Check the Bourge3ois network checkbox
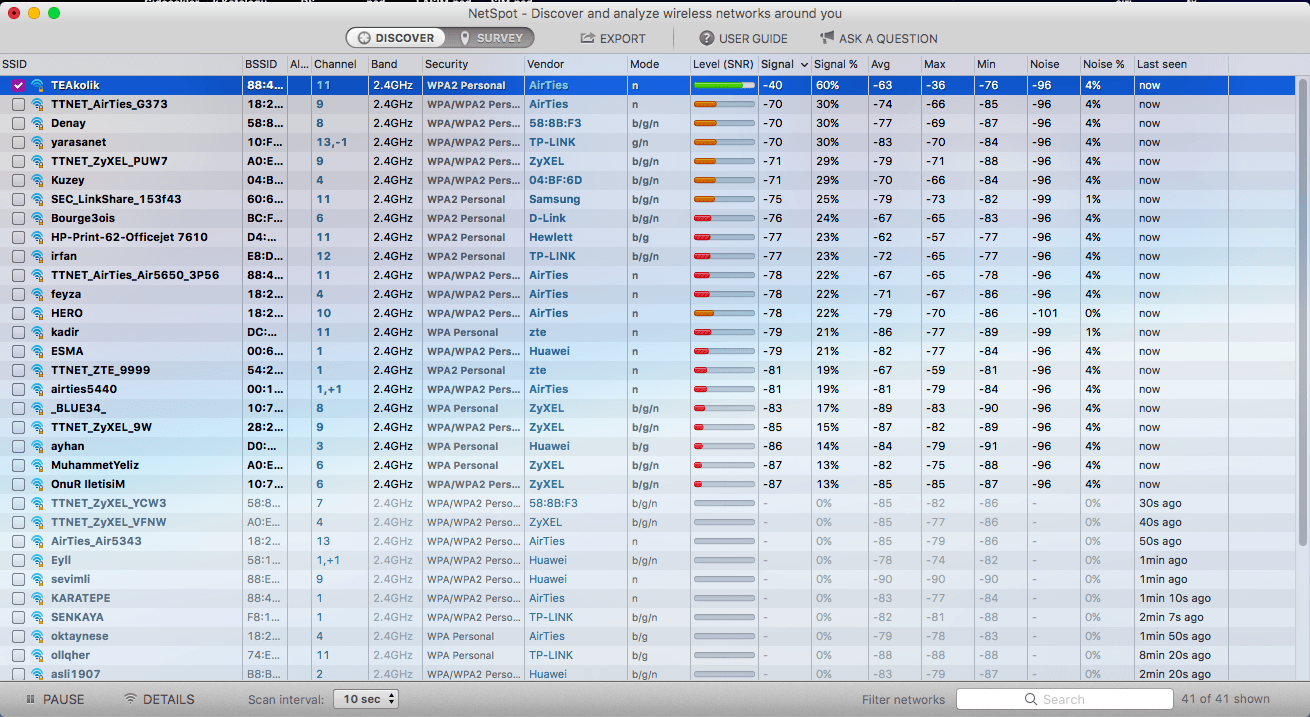This screenshot has width=1310, height=717. coord(18,218)
